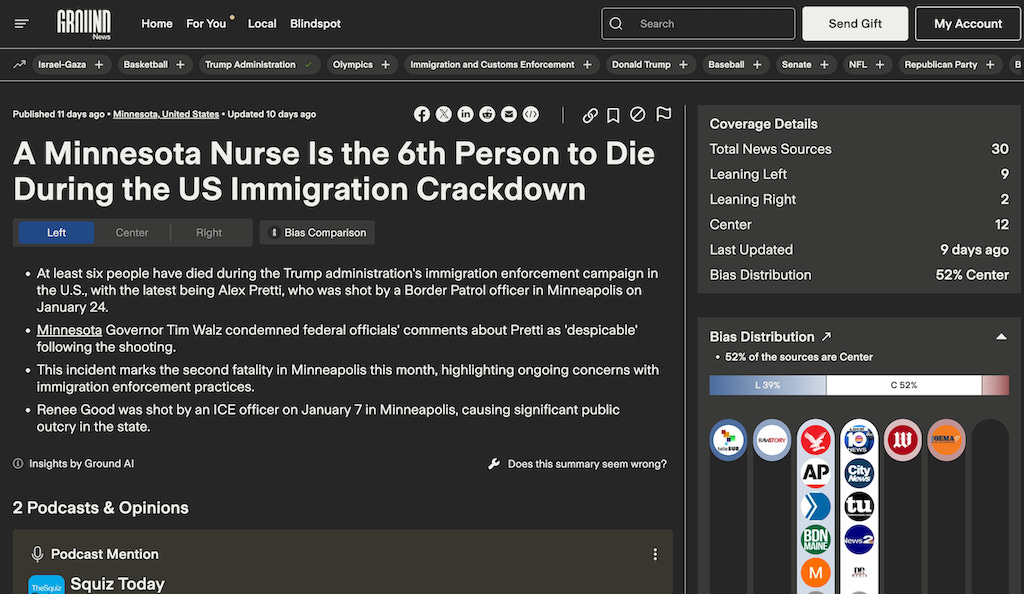1024x594 pixels.
Task: Flag this article
Action: click(664, 114)
